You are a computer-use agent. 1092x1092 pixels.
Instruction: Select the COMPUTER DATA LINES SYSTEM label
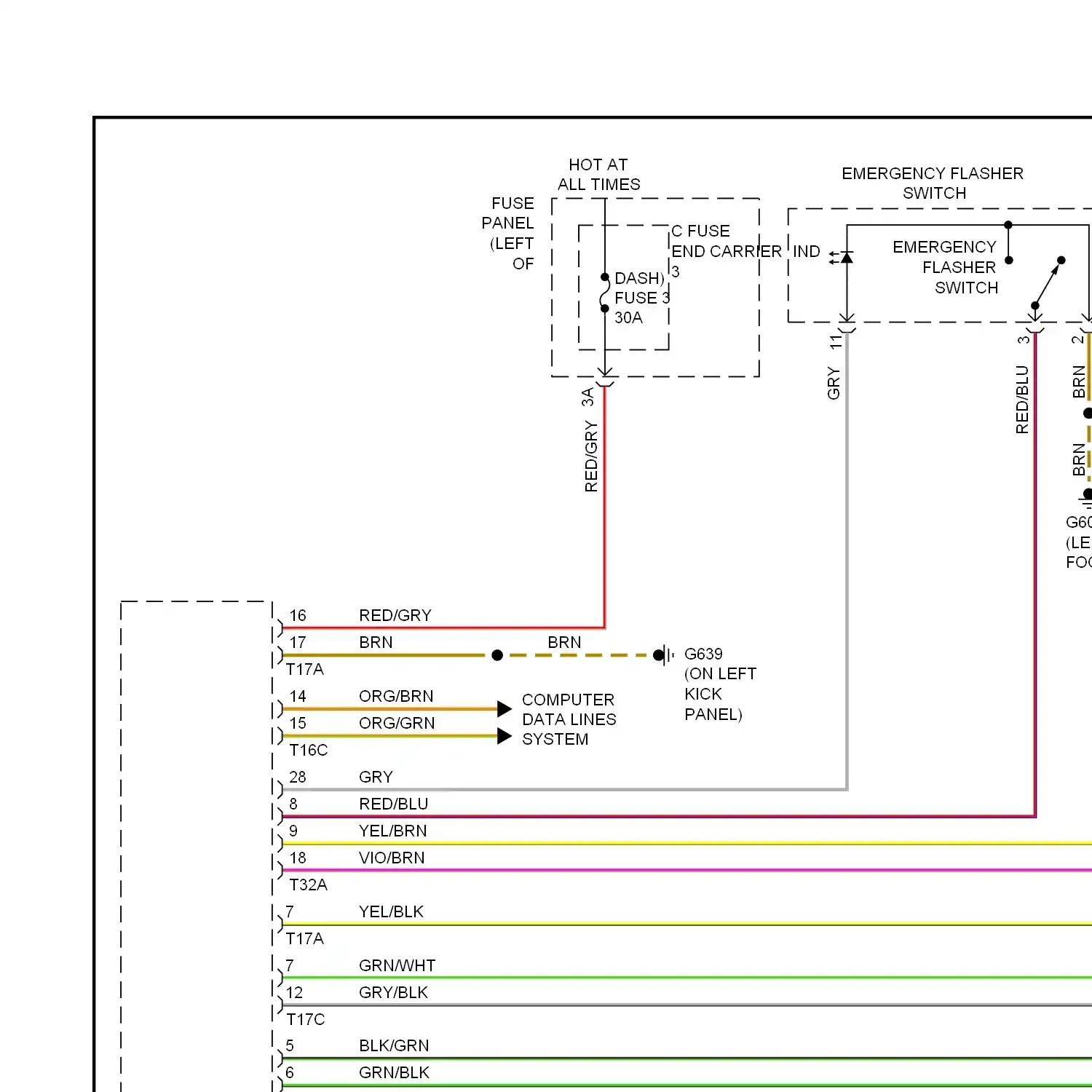tap(569, 719)
